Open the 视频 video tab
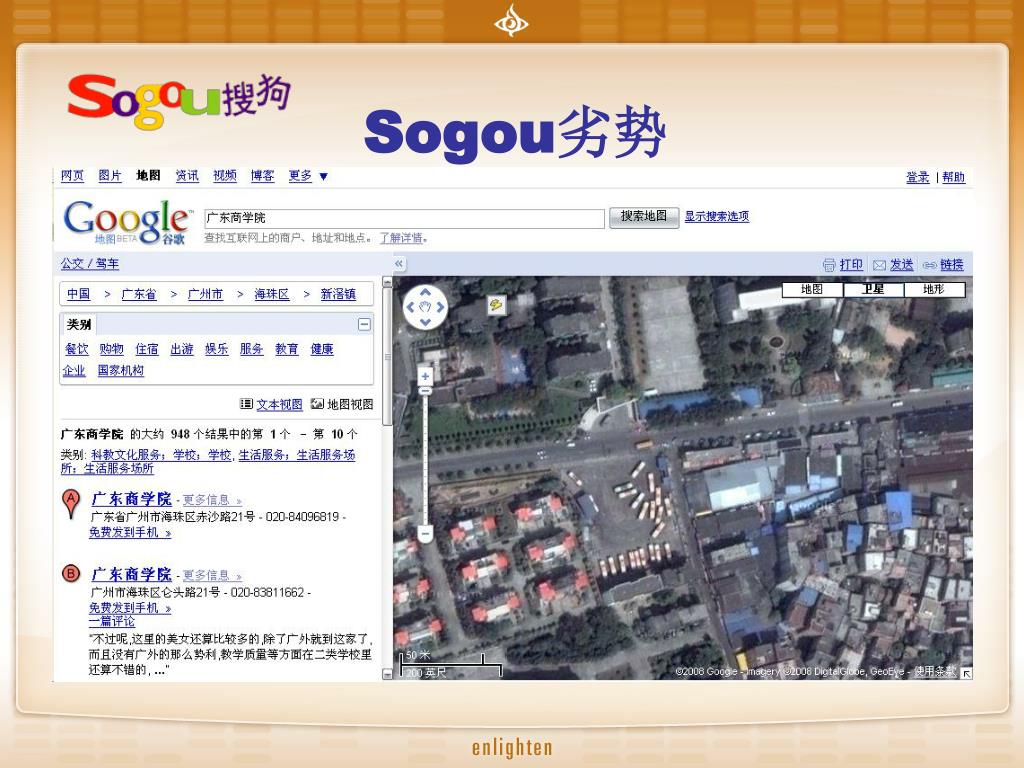Viewport: 1024px width, 768px height. tap(225, 176)
